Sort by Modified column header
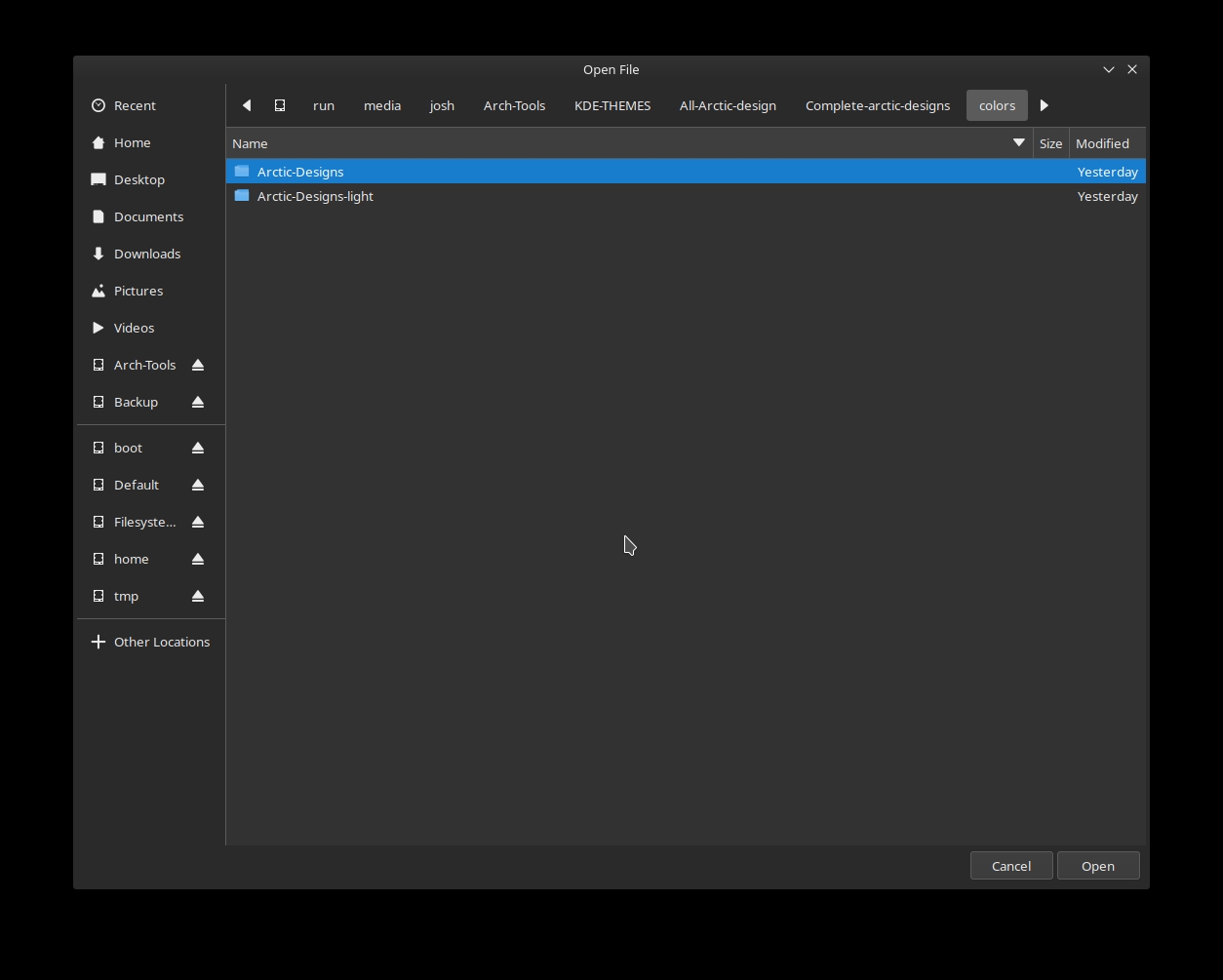The image size is (1223, 980). pyautogui.click(x=1107, y=143)
